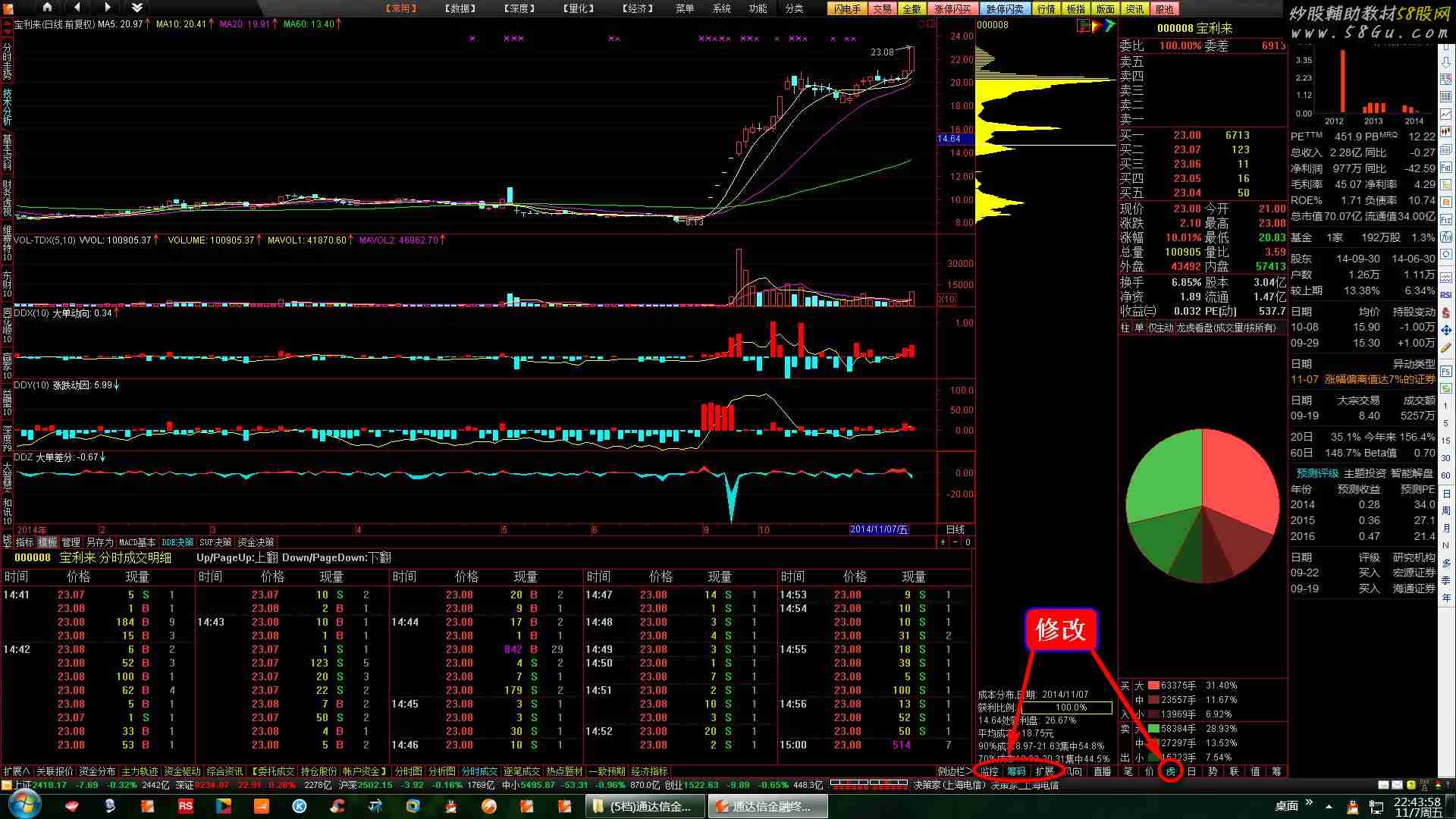This screenshot has width=1456, height=819.
Task: Select the 模板 template tab
Action: point(48,542)
